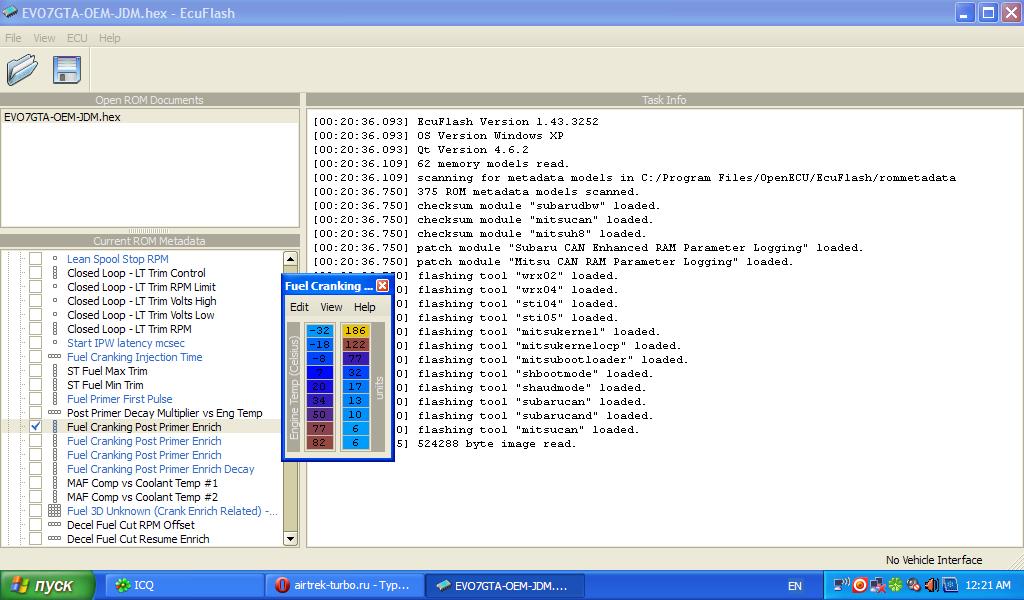1024x600 pixels.
Task: Click the green ICQ flower tray icon
Action: pos(895,585)
